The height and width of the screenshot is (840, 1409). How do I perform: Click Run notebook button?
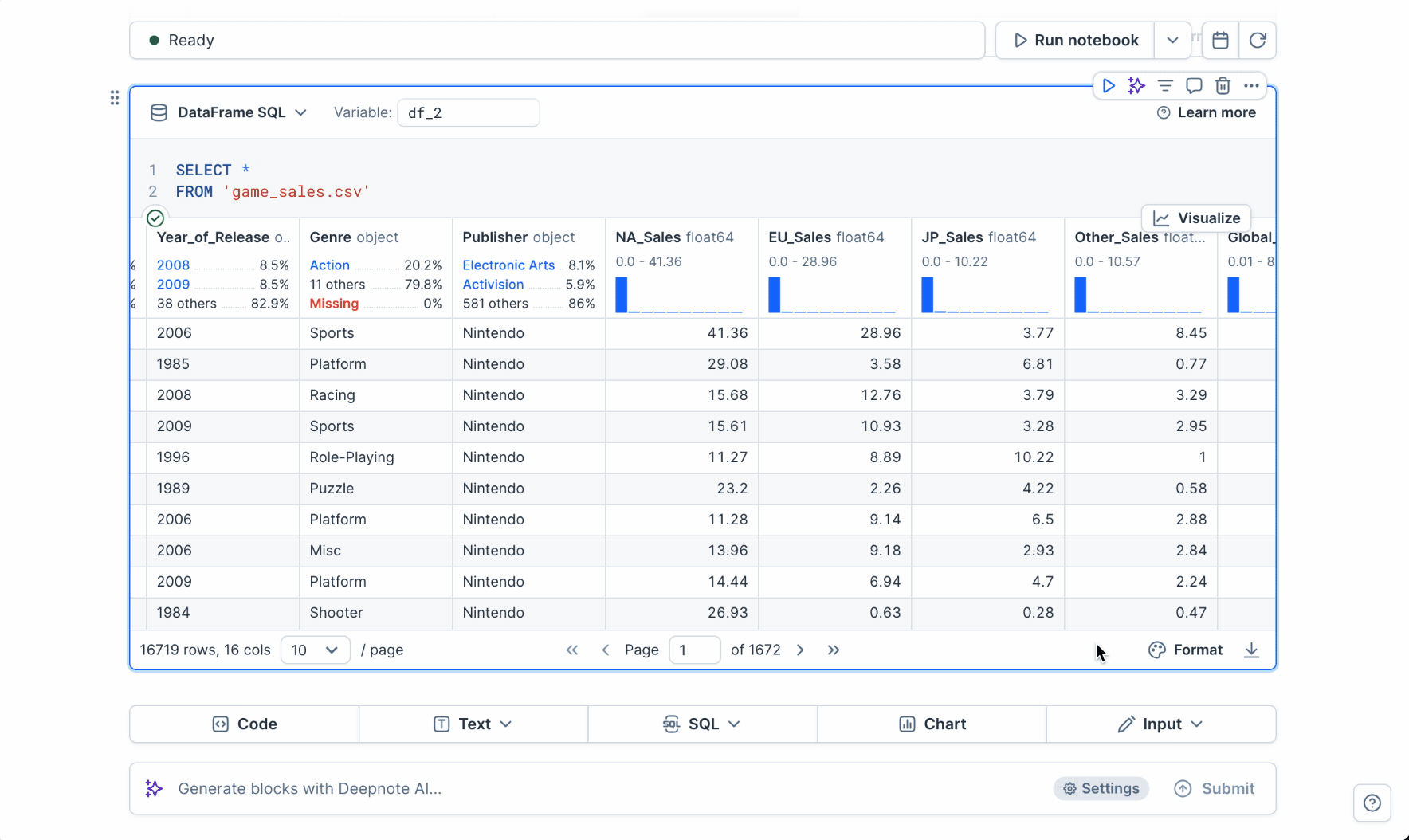point(1075,41)
